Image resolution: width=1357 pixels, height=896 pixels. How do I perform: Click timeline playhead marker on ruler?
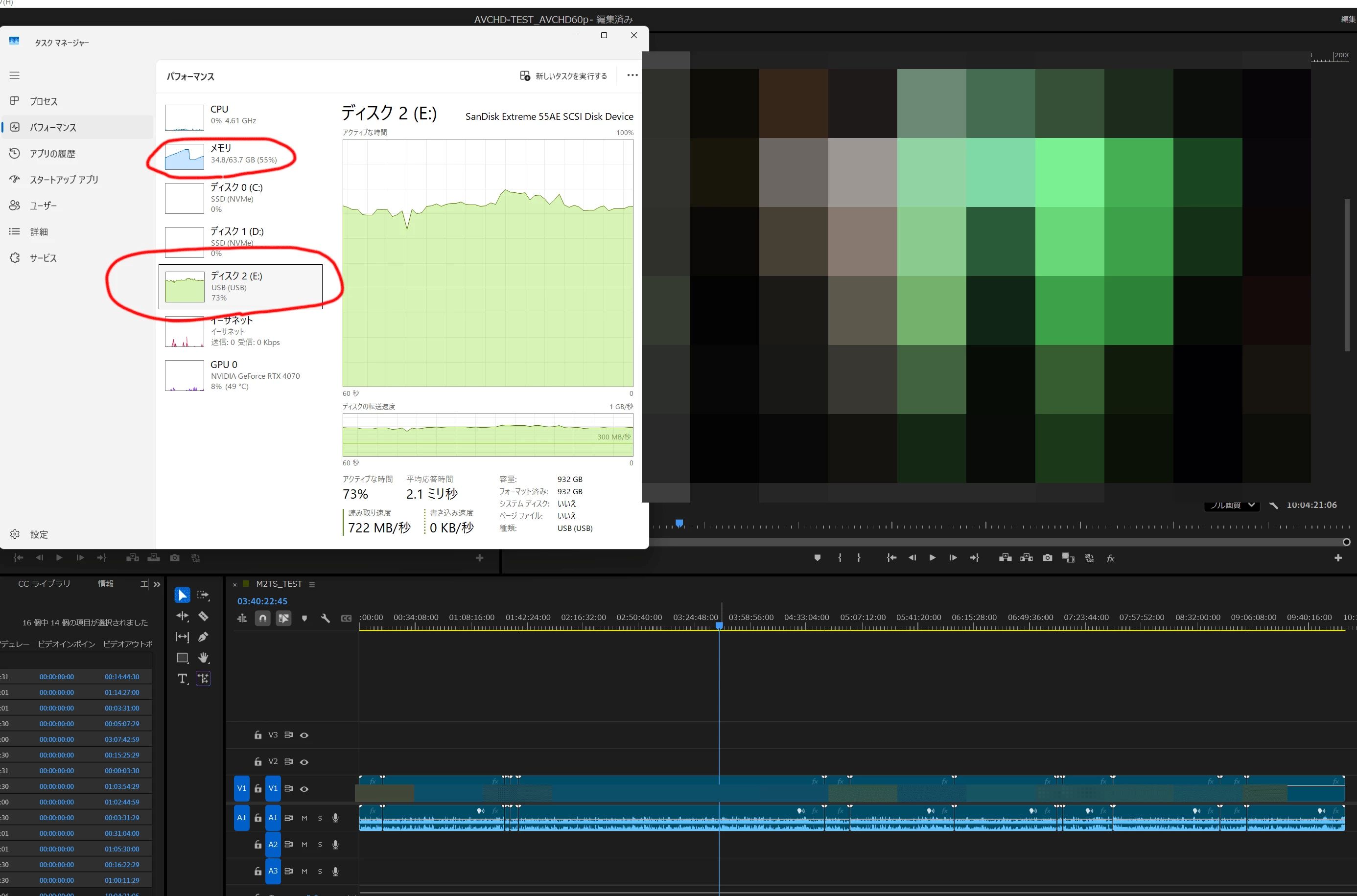[719, 625]
